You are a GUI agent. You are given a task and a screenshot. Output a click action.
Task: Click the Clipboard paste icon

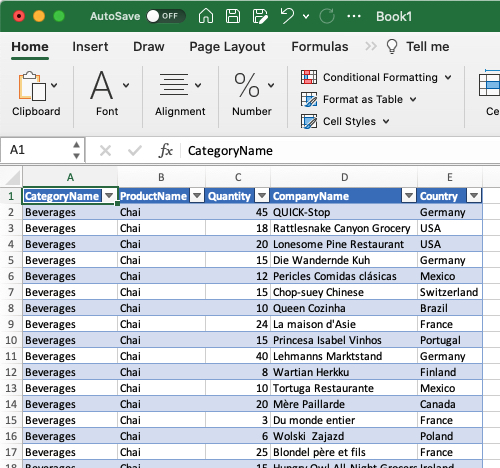point(32,86)
